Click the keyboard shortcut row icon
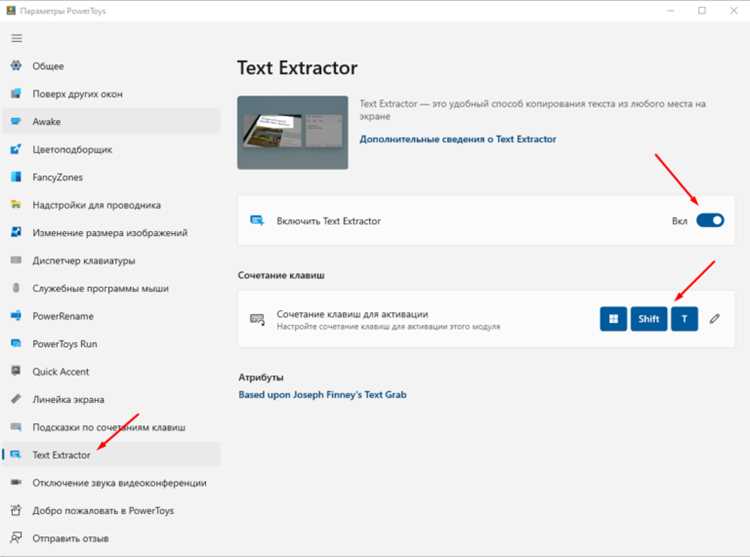 257,319
